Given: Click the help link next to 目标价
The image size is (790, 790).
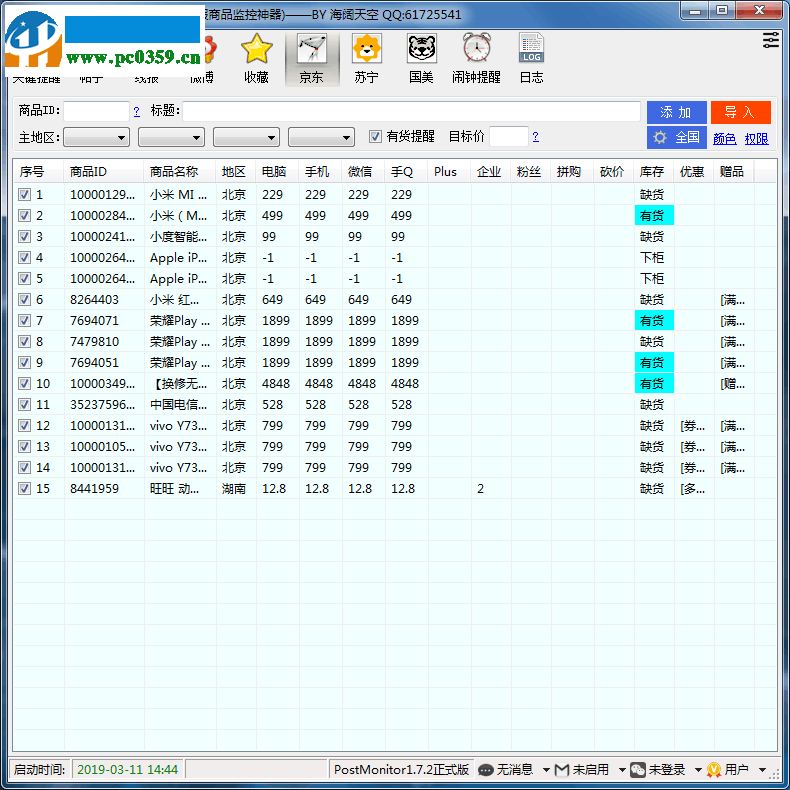Looking at the screenshot, I should pos(536,137).
